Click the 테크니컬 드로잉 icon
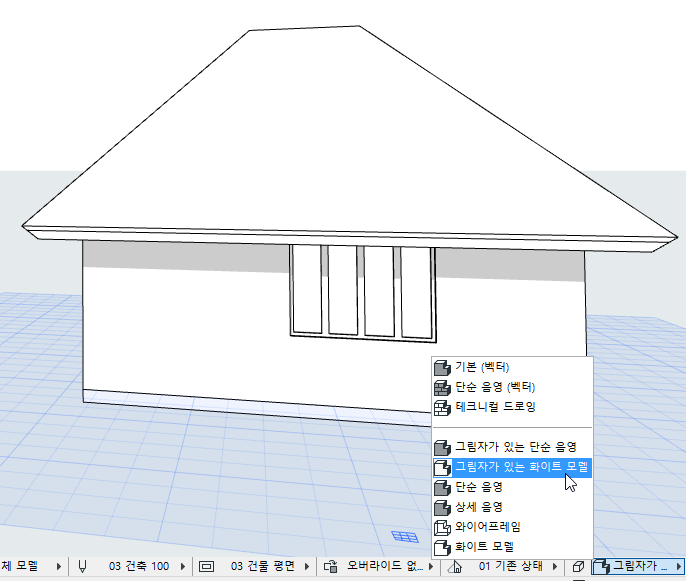The width and height of the screenshot is (686, 581). click(x=442, y=408)
